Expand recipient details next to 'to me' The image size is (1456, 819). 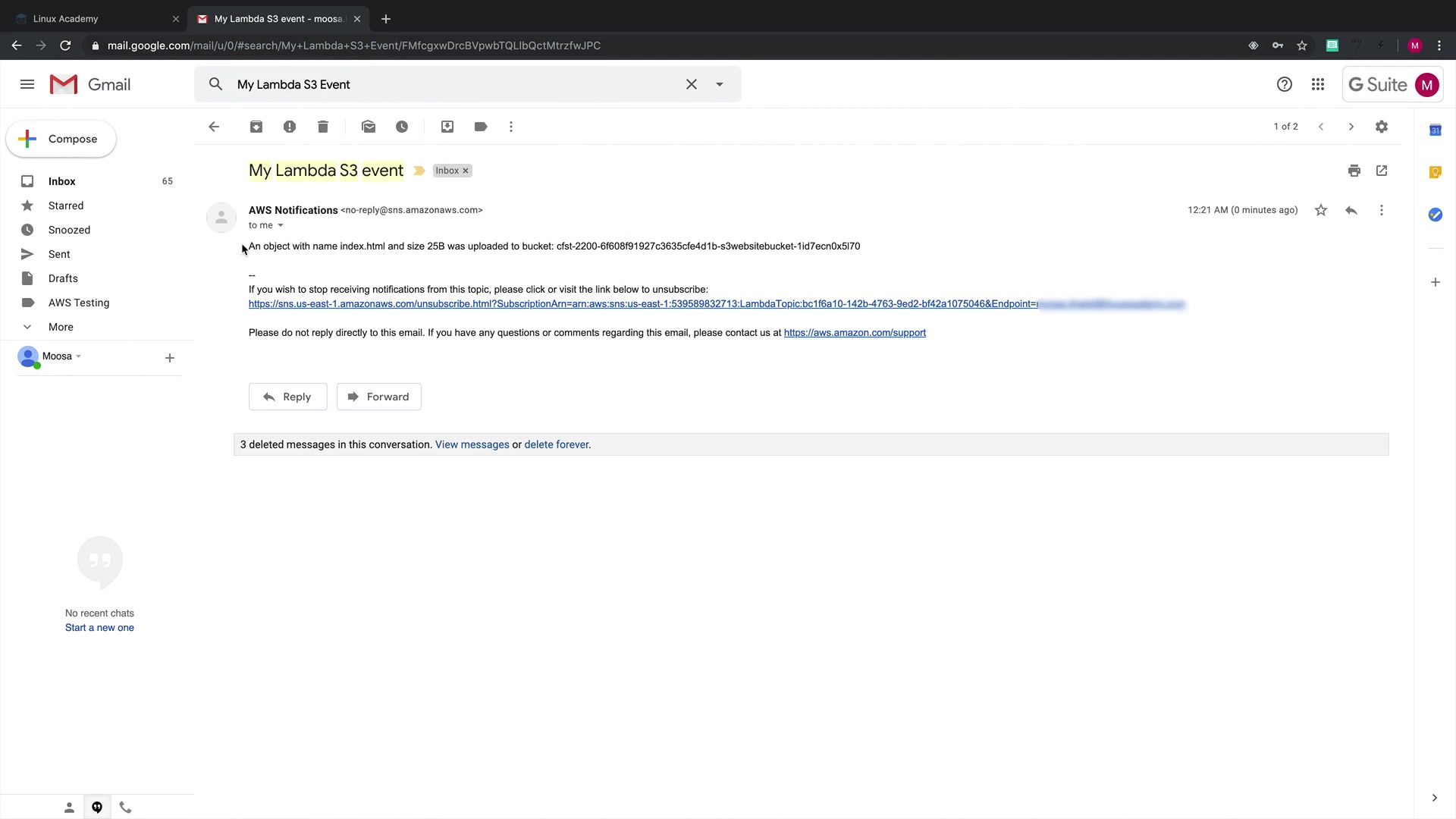281,225
